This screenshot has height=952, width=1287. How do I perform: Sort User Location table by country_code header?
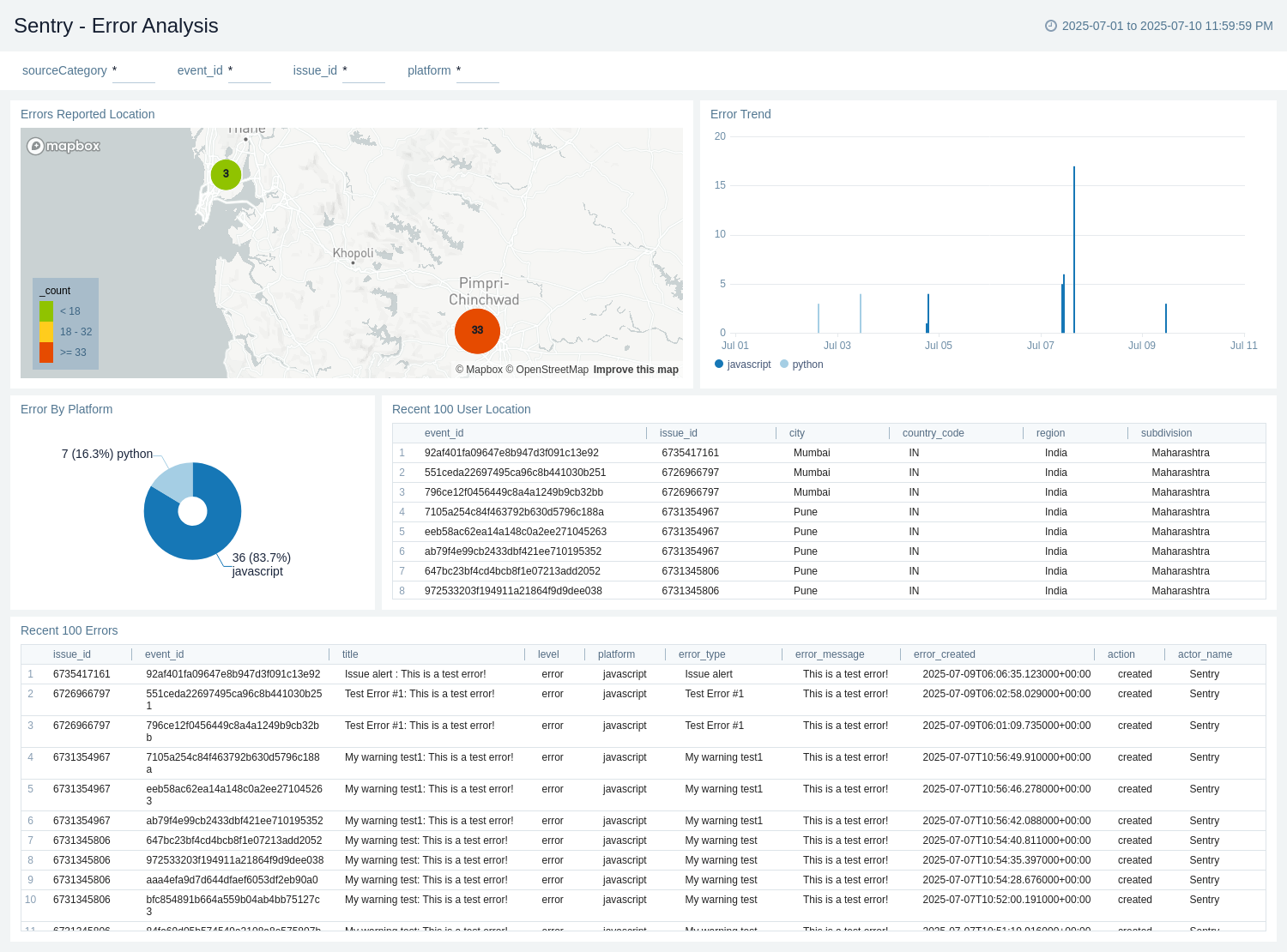[933, 433]
